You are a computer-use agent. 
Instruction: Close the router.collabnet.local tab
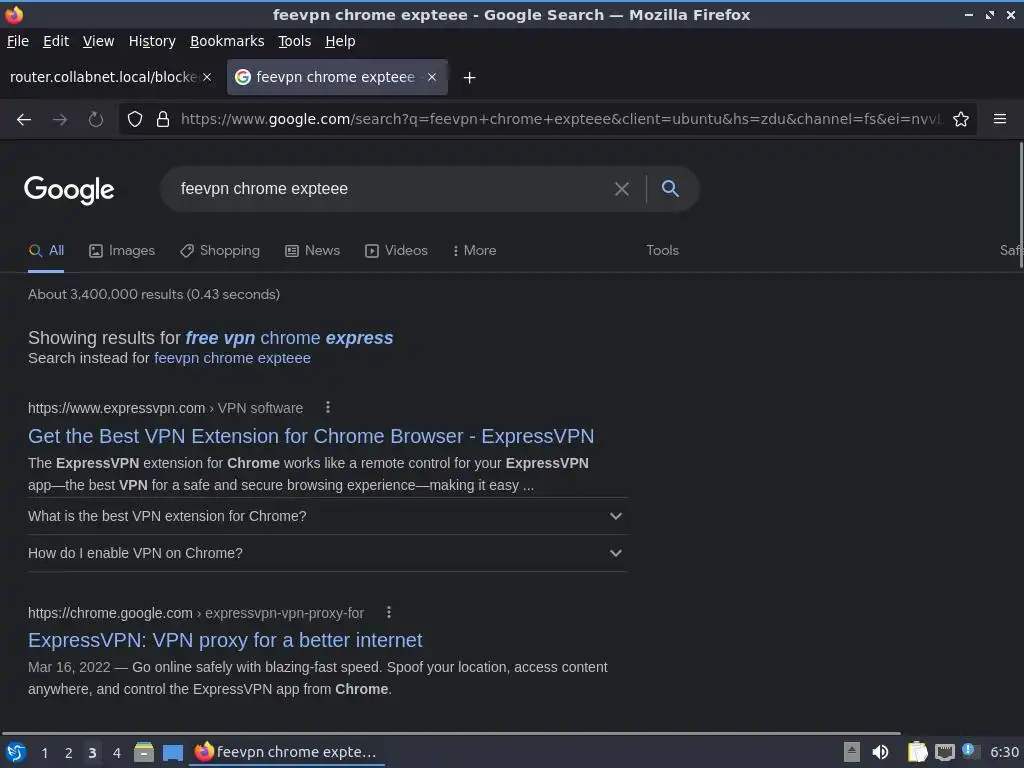pyautogui.click(x=207, y=77)
